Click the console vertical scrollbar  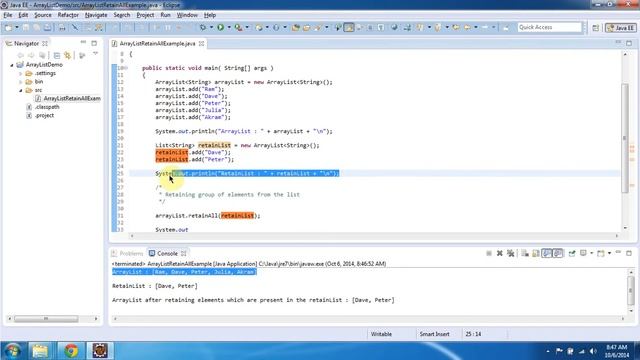pos(631,291)
